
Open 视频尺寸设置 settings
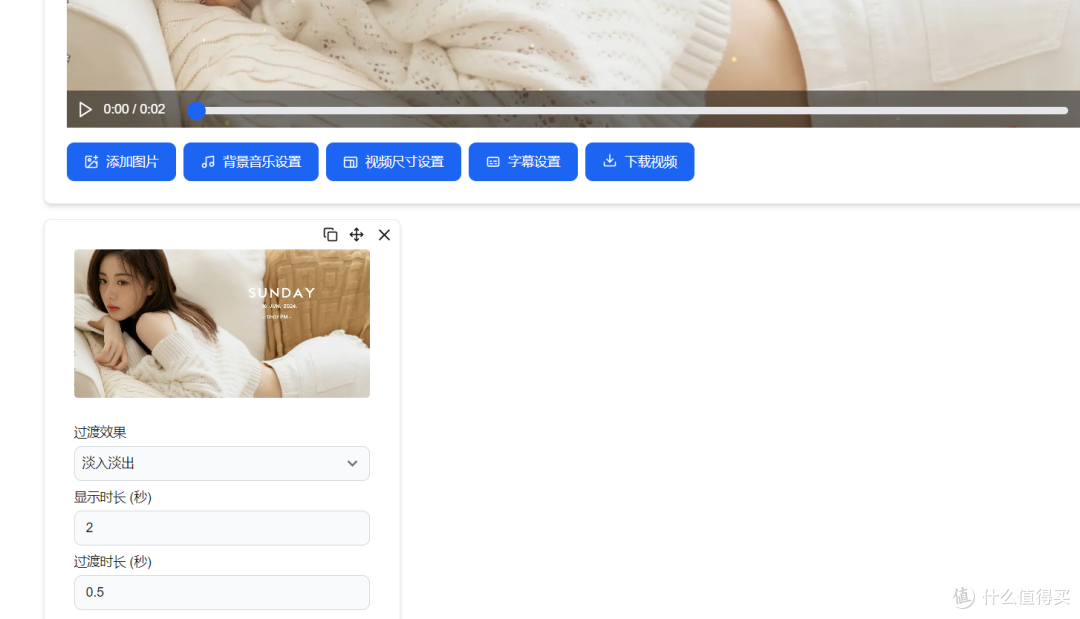pyautogui.click(x=393, y=162)
